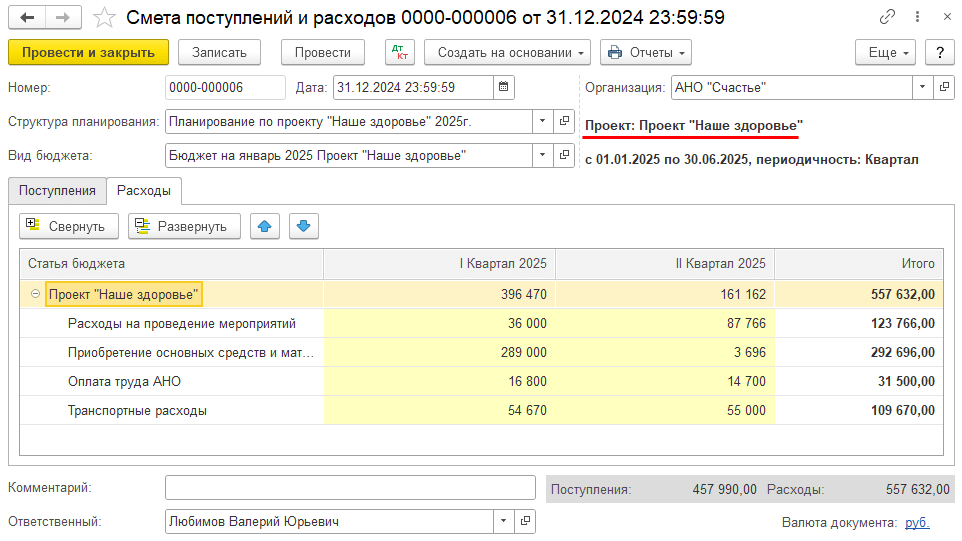Screen dimensions: 962x541
Task: Click cell 289 000 in I Квартал
Action: [440, 352]
